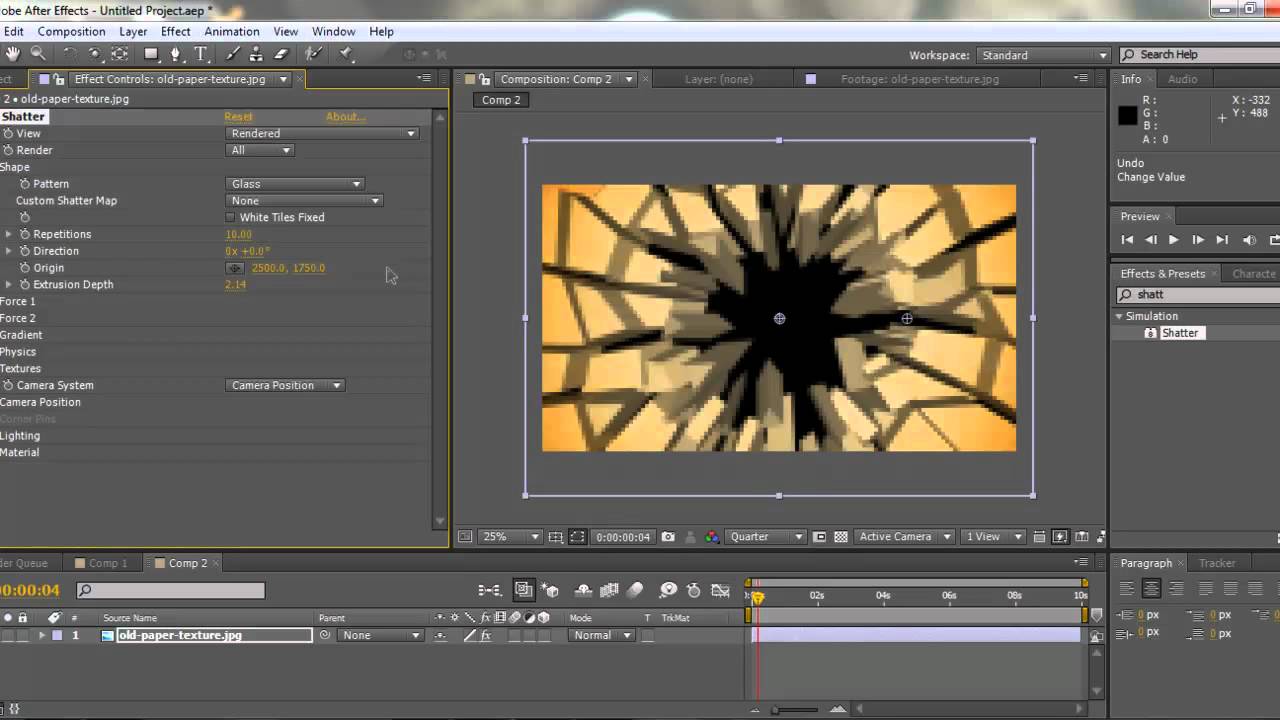Toggle Brainstorm lightbulb icon
This screenshot has height=720, width=1280.
click(669, 591)
